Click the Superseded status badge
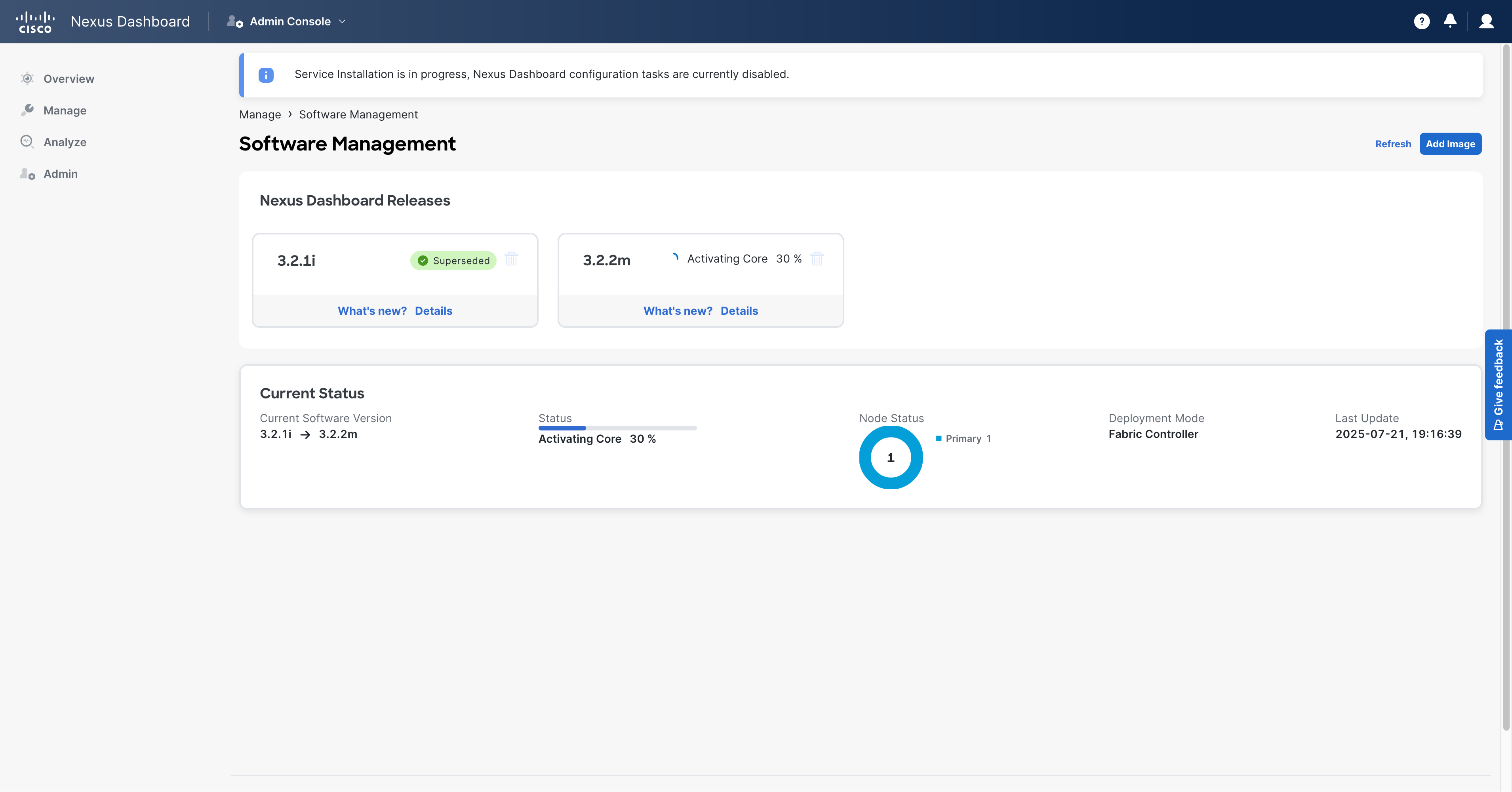1512x792 pixels. [x=453, y=261]
